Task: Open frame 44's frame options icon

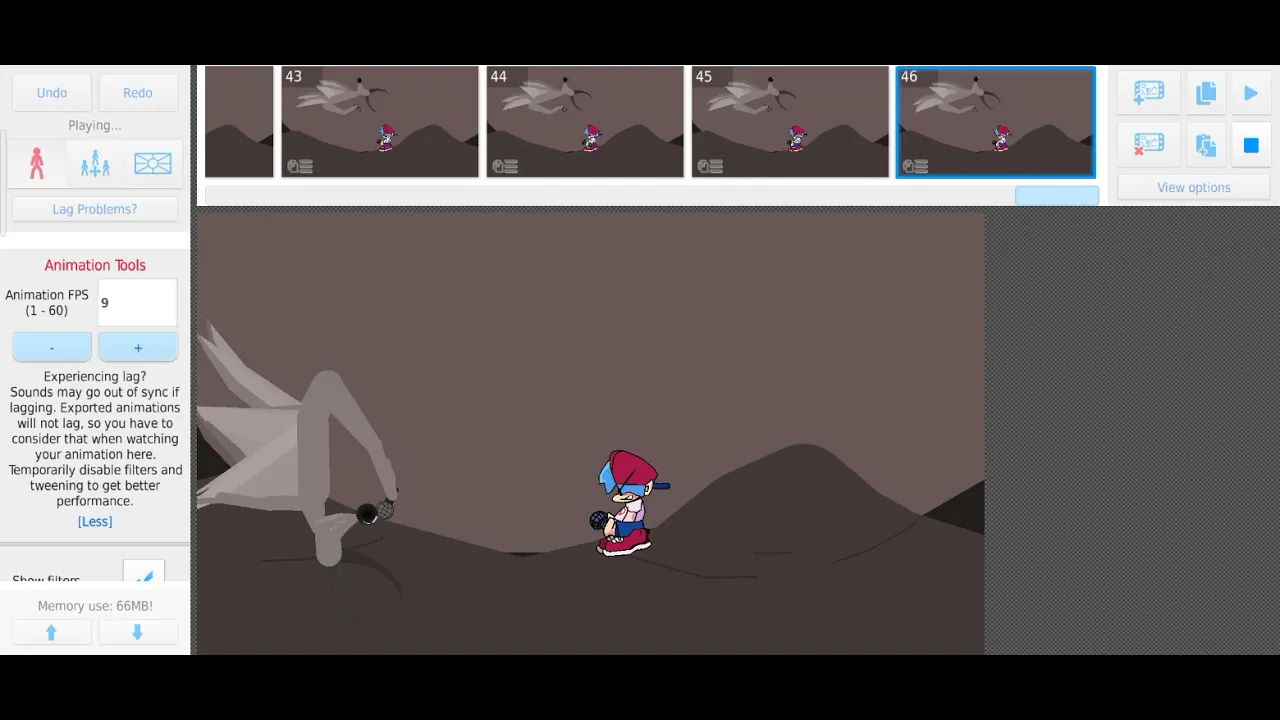Action: pyautogui.click(x=505, y=166)
